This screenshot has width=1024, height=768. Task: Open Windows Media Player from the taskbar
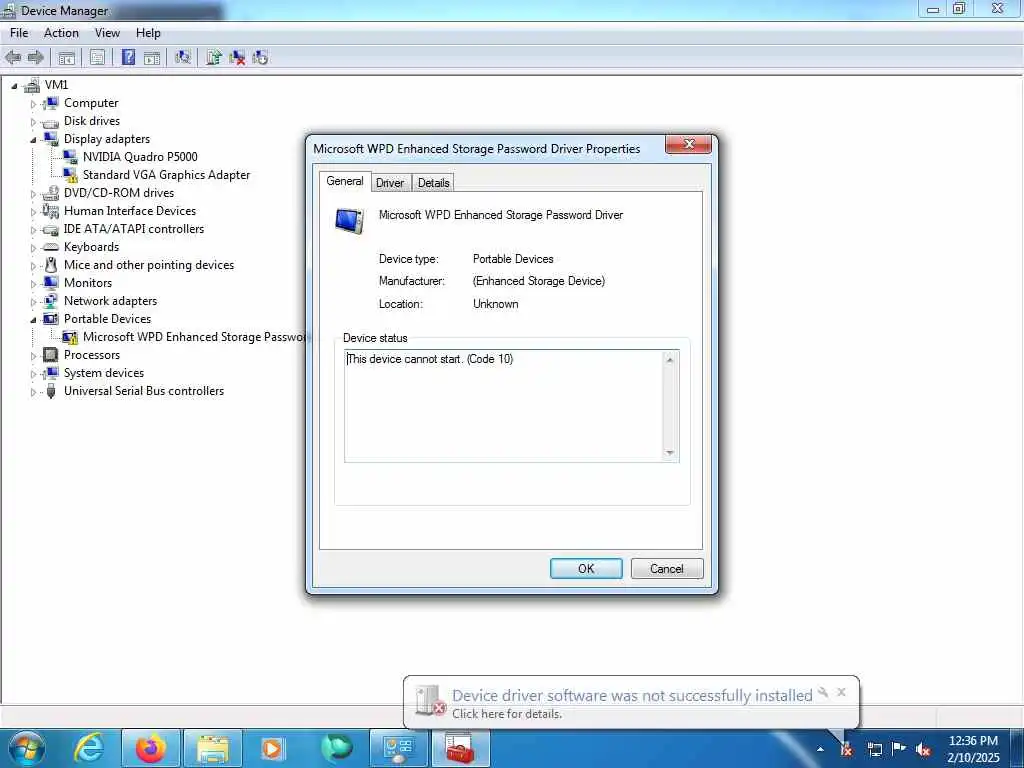coord(272,748)
